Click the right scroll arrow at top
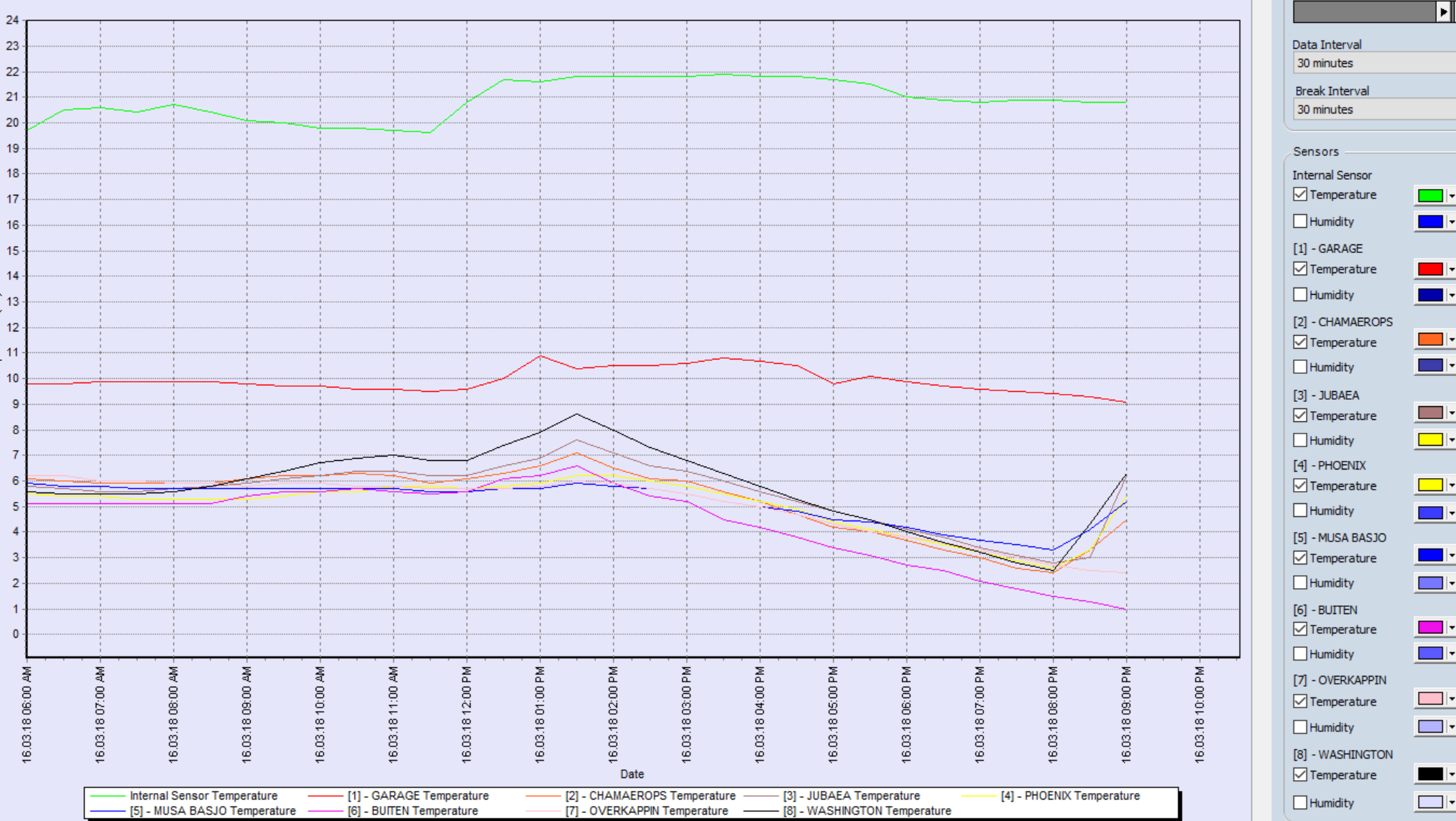The height and width of the screenshot is (821, 1456). pos(1443,12)
